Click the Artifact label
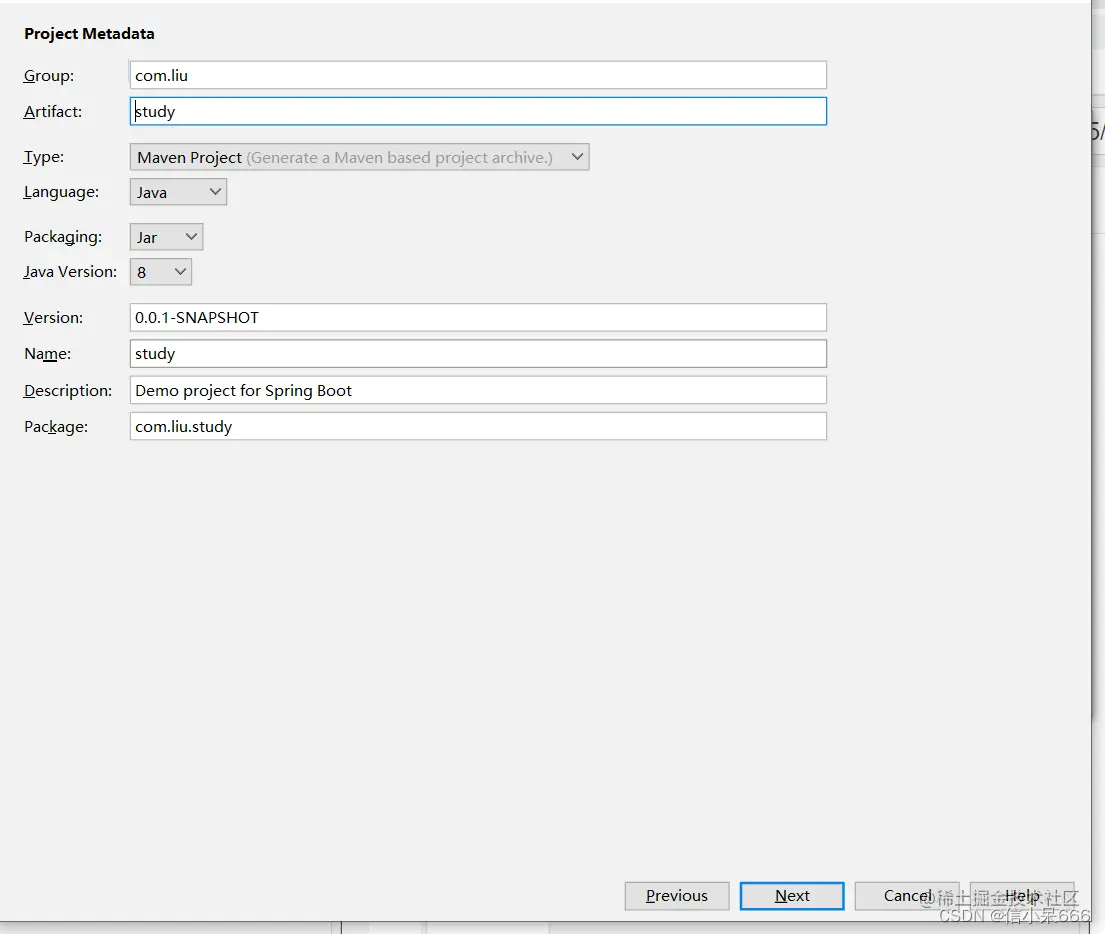Image resolution: width=1105 pixels, height=934 pixels. point(53,111)
